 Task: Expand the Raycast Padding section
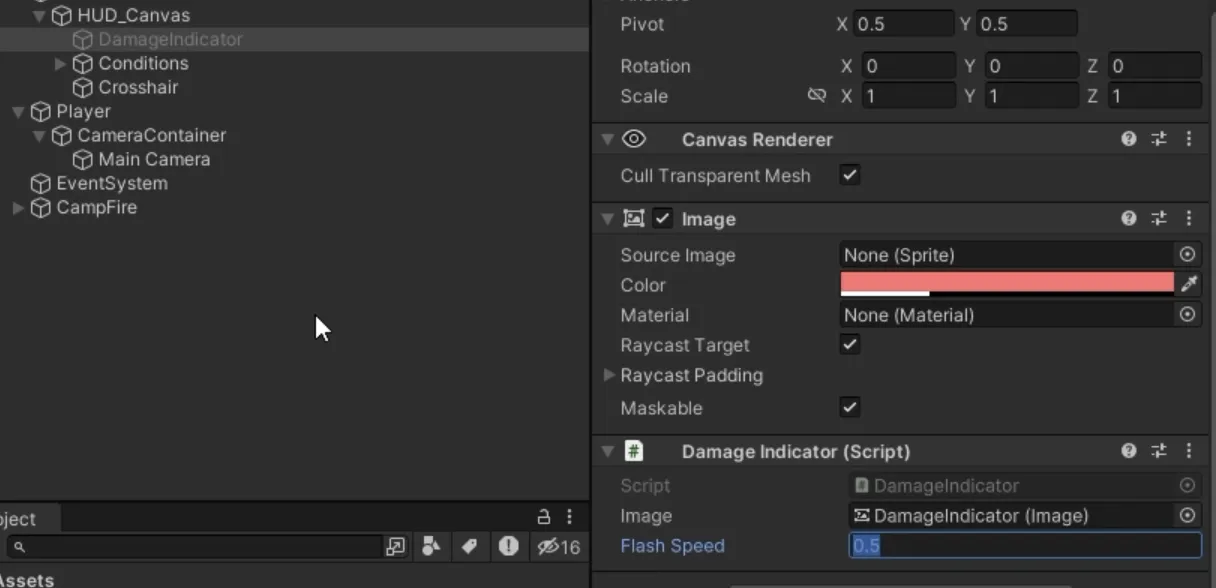[x=609, y=375]
